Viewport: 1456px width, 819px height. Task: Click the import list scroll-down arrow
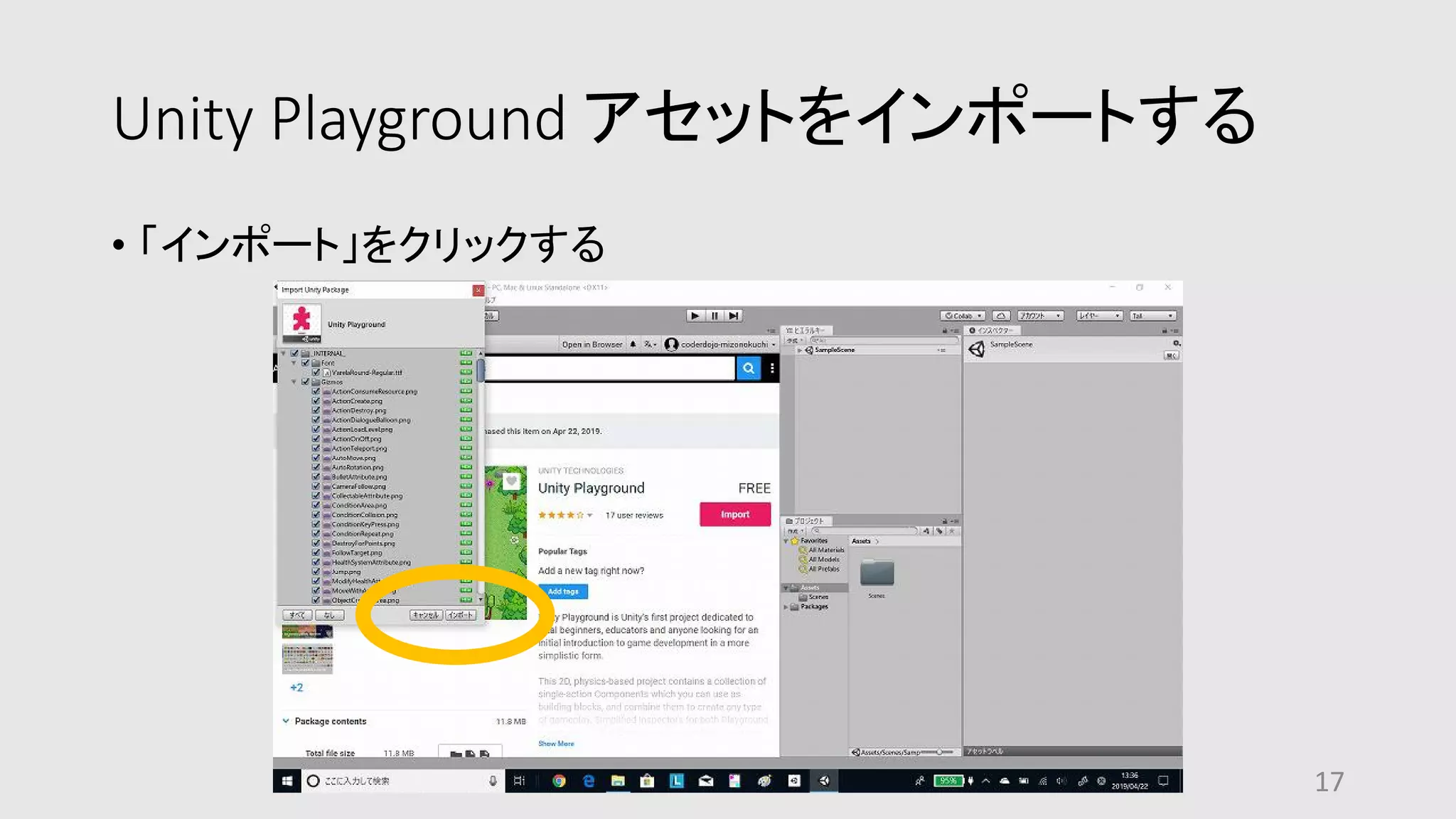pos(481,600)
